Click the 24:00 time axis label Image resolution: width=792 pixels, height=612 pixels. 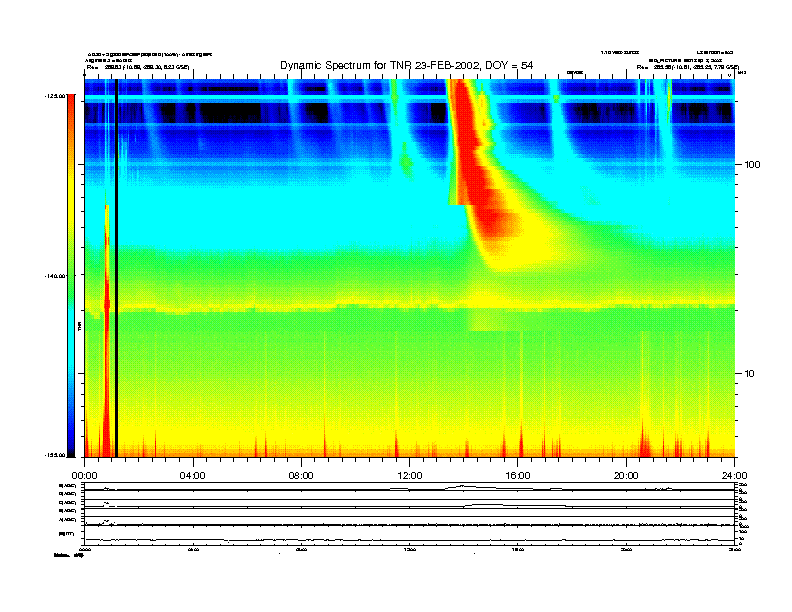click(x=734, y=476)
